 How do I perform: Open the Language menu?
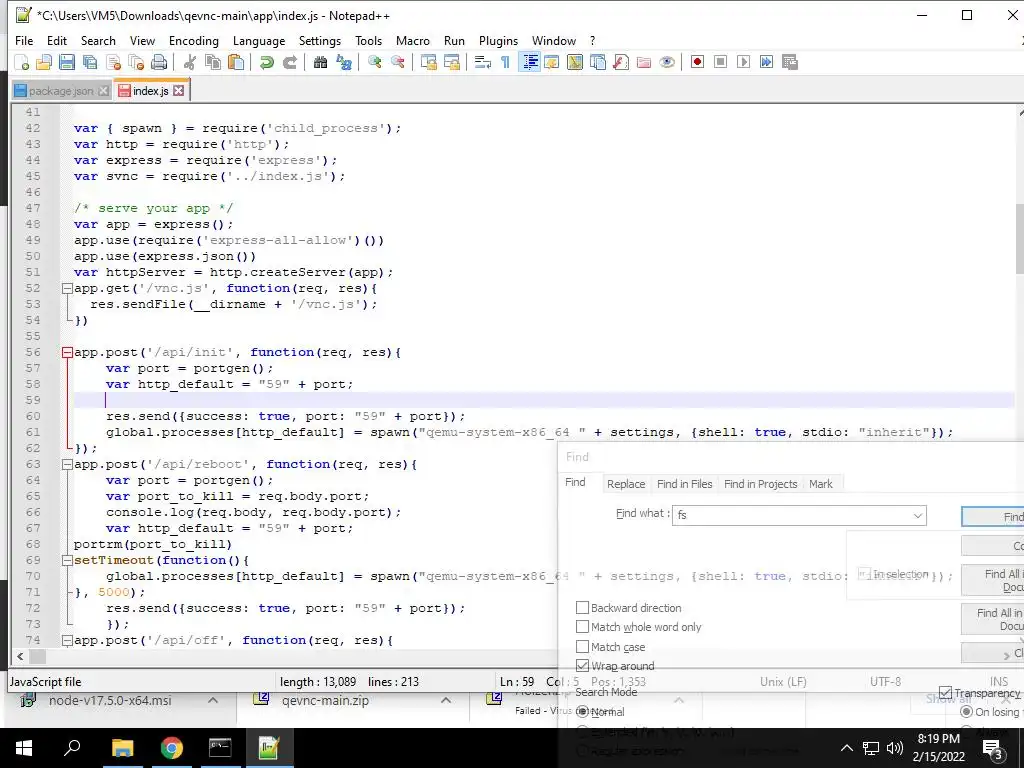pos(259,40)
